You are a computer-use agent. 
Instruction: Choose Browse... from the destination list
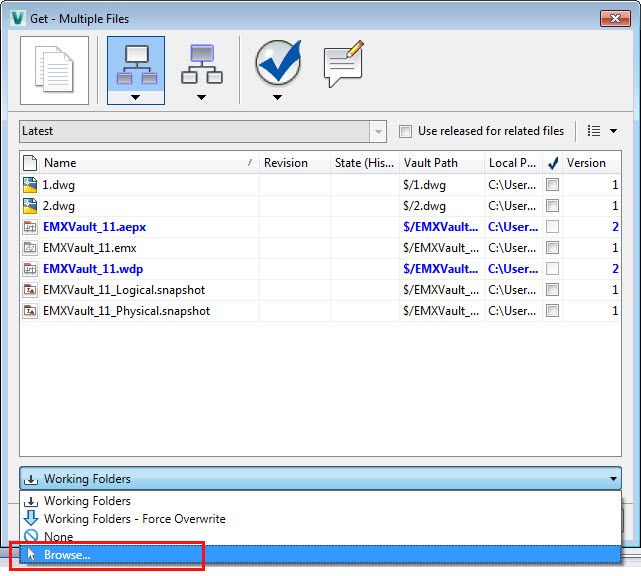tap(320, 555)
